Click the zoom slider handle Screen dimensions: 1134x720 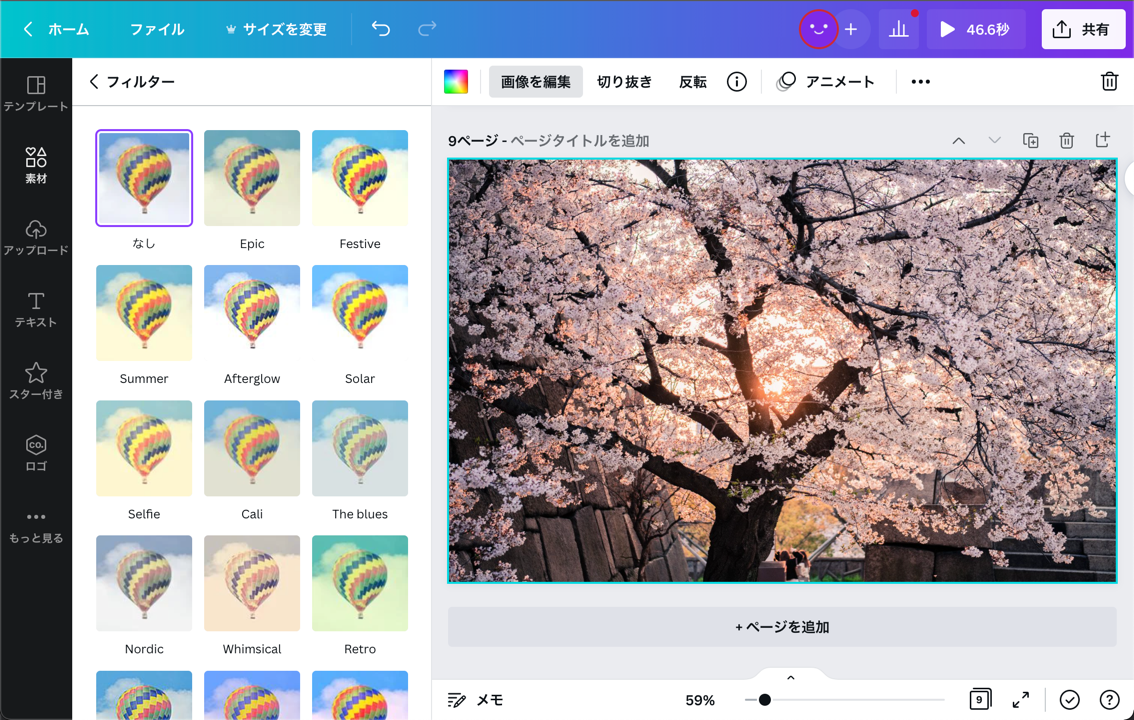[x=764, y=700]
